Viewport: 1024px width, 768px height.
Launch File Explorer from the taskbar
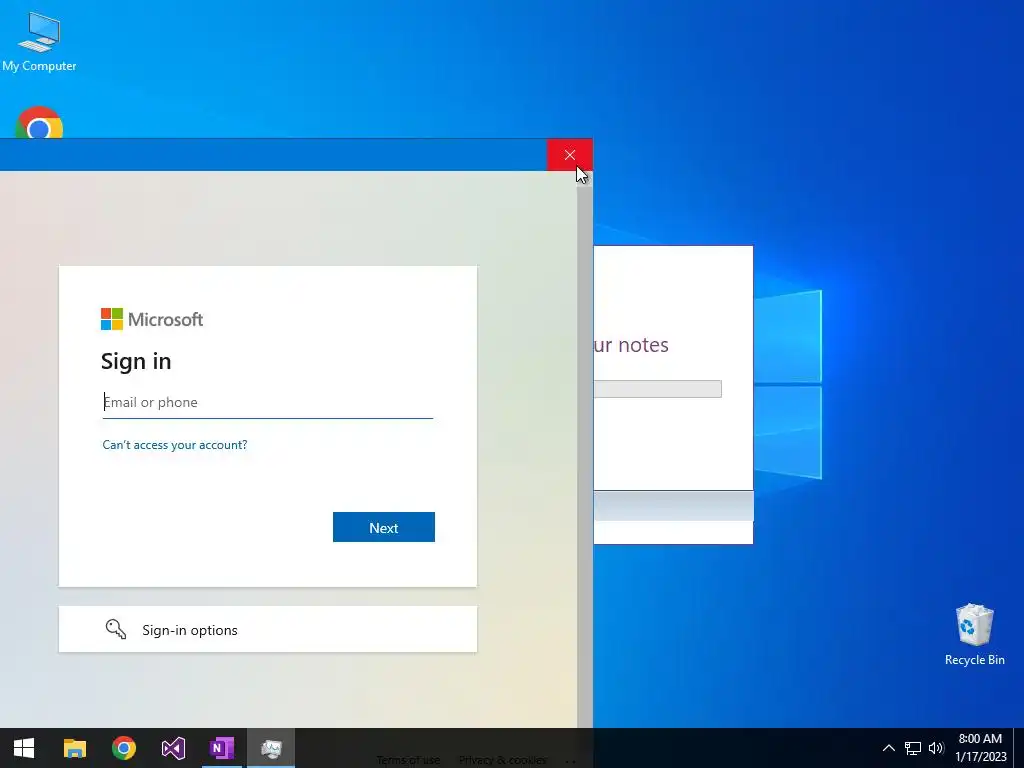pos(74,748)
